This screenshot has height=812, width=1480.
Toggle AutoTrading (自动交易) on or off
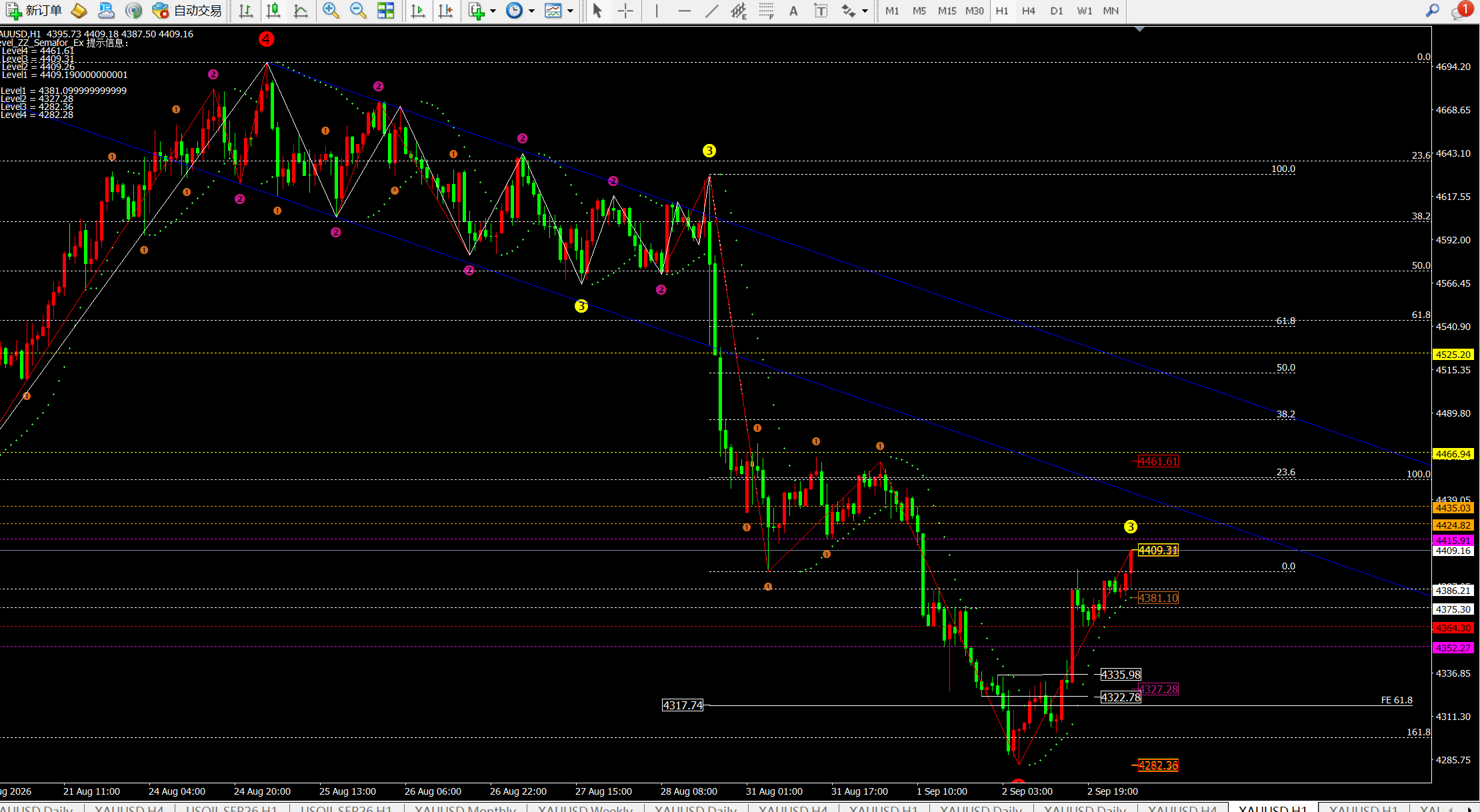187,11
